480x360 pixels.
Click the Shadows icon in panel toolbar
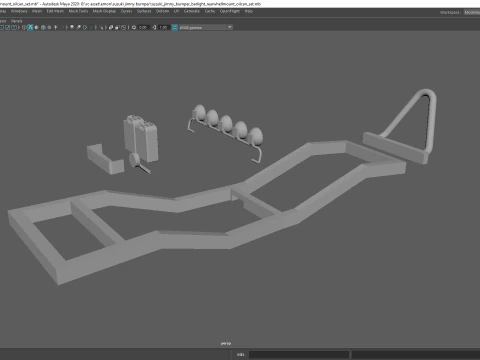point(62,27)
